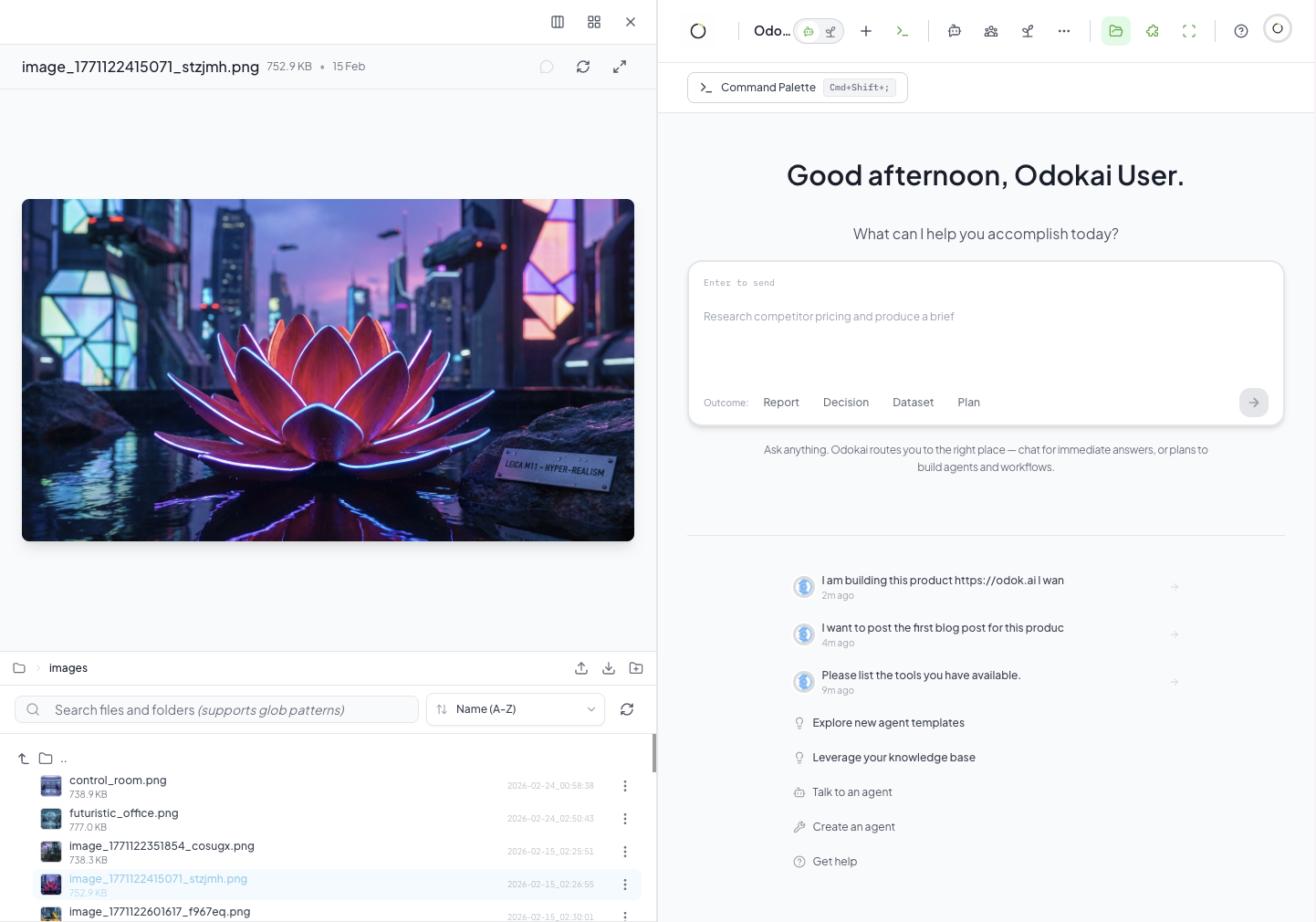1316x922 pixels.
Task: Click the Search files and folders field
Action: (x=217, y=710)
